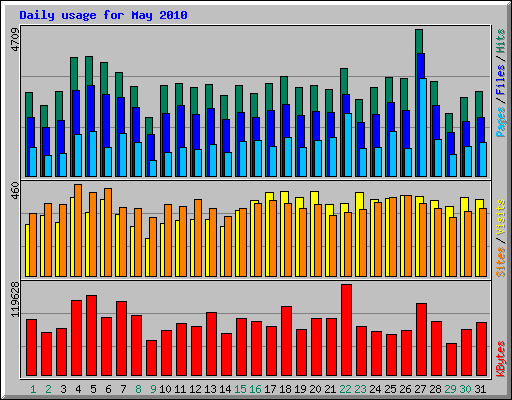Screen dimensions: 512x400
Task: Click day 31 on the x-axis
Action: [x=480, y=389]
